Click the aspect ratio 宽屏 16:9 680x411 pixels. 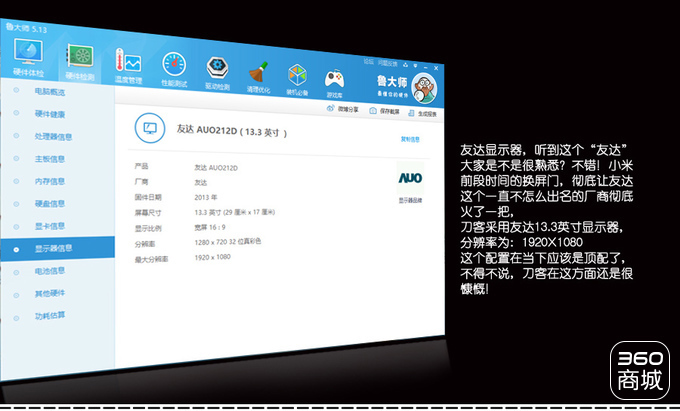point(210,227)
